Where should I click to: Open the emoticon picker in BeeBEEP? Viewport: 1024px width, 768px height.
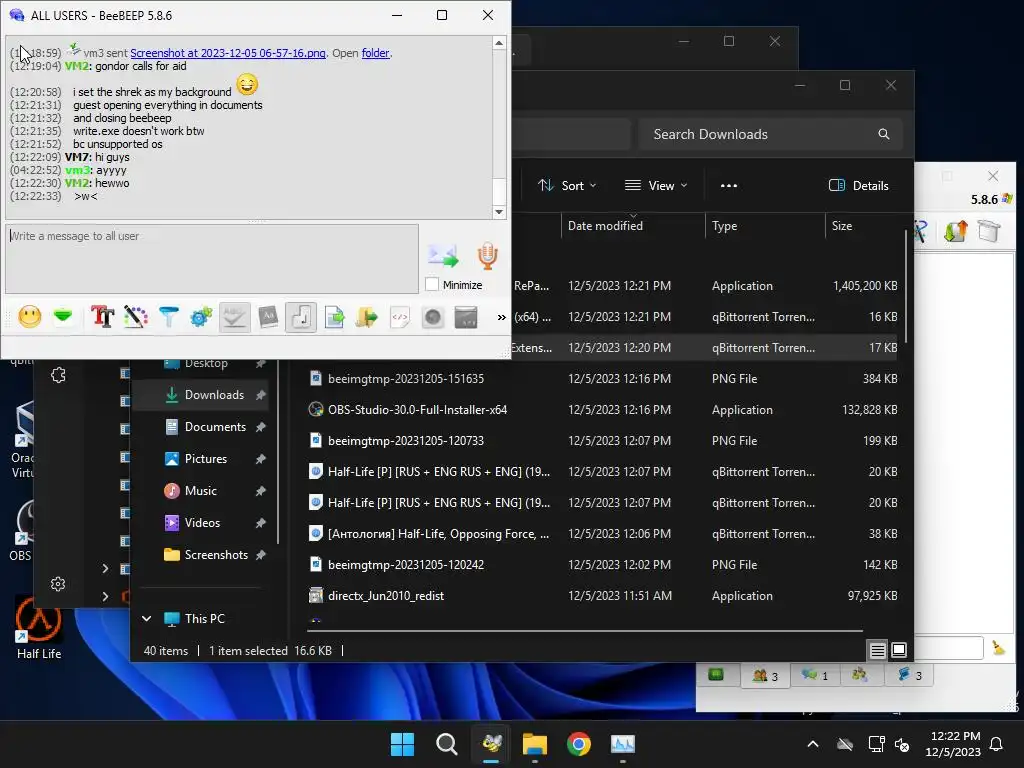point(29,317)
